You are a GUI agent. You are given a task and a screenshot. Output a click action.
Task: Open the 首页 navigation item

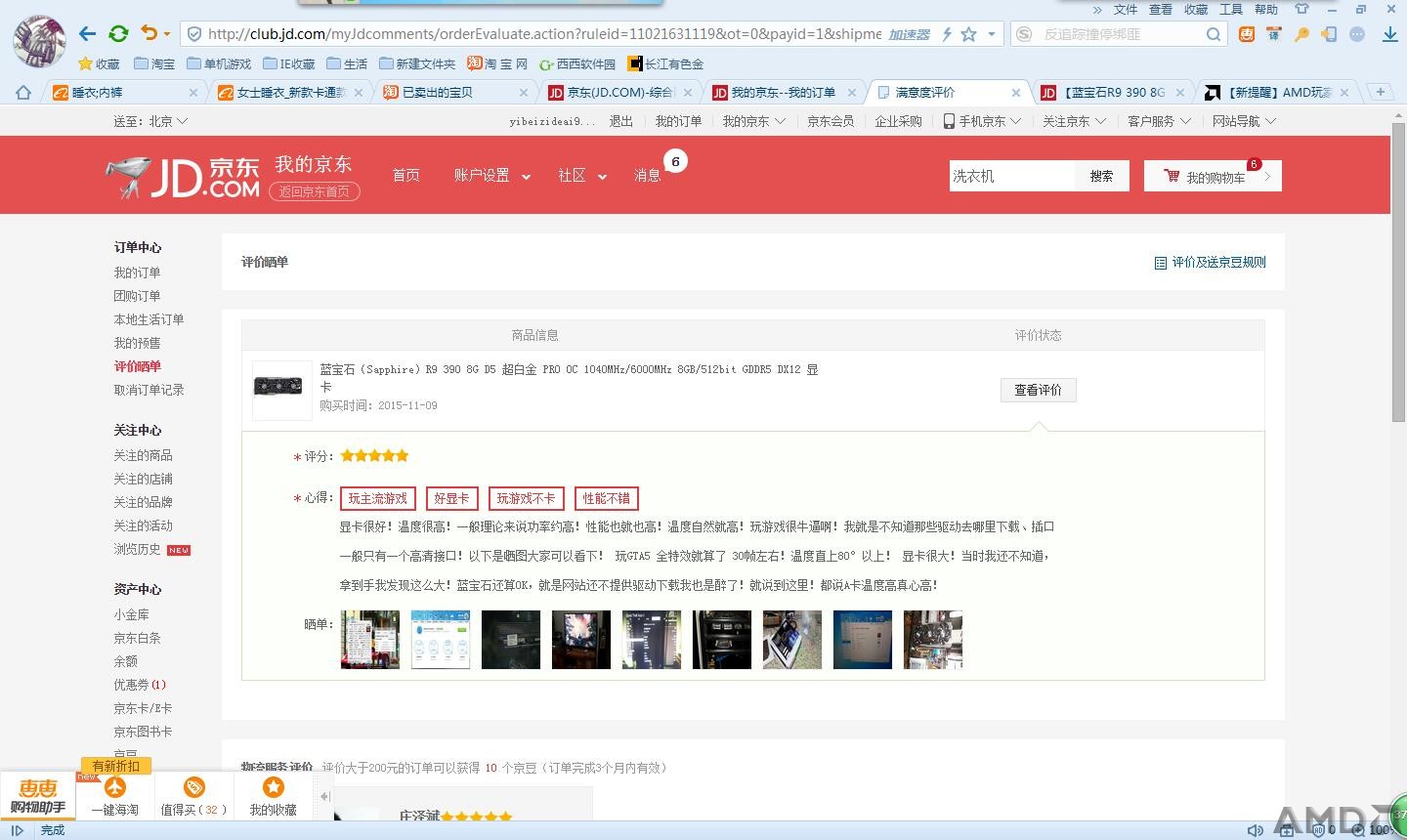(405, 175)
